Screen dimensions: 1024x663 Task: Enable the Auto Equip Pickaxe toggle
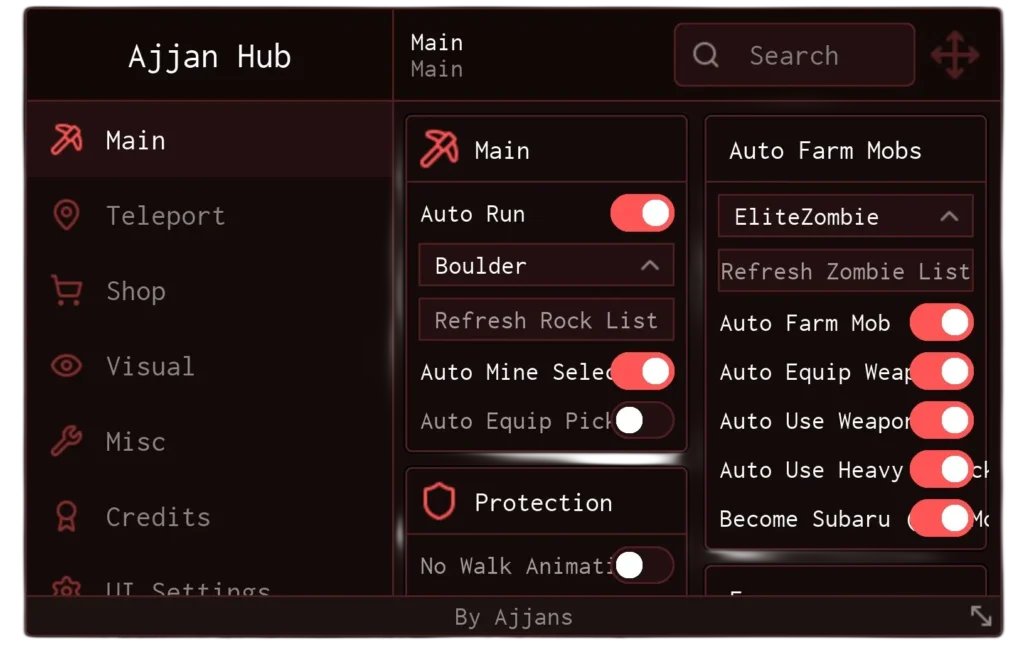point(642,421)
